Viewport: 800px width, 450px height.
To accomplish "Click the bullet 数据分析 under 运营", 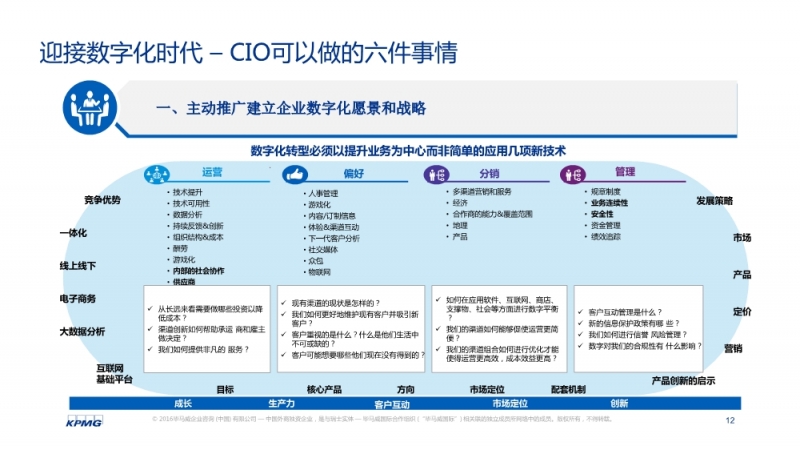I will pyautogui.click(x=187, y=215).
